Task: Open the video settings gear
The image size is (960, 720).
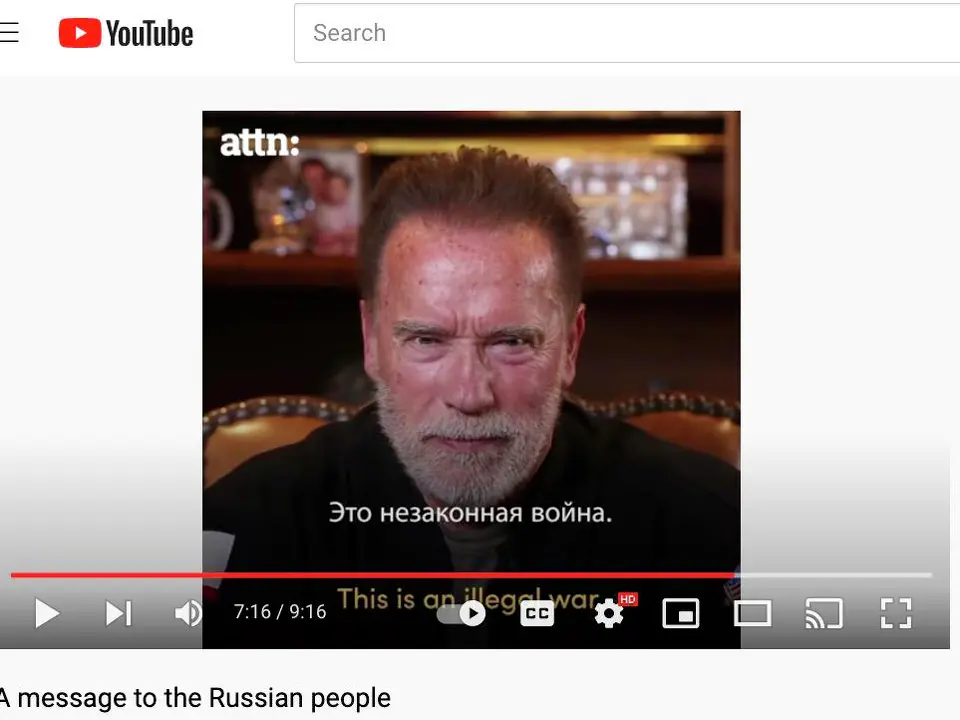Action: click(x=609, y=613)
